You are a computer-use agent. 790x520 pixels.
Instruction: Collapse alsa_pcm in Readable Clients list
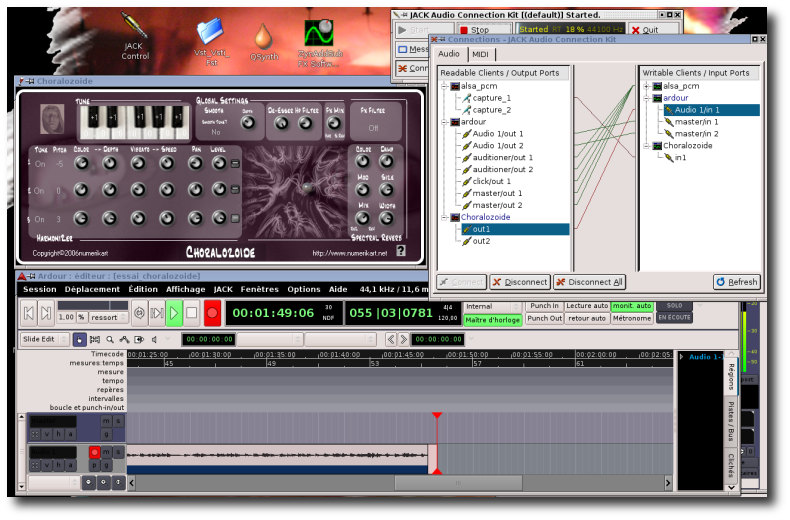click(444, 87)
